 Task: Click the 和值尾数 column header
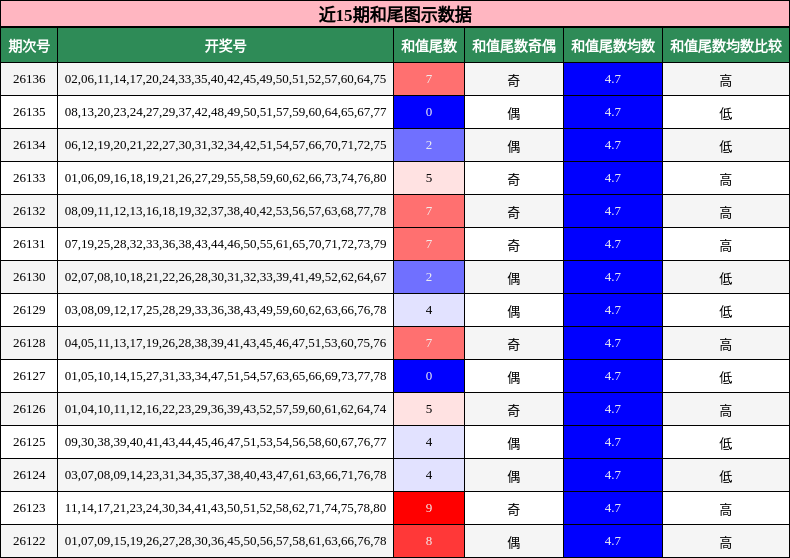tap(429, 46)
